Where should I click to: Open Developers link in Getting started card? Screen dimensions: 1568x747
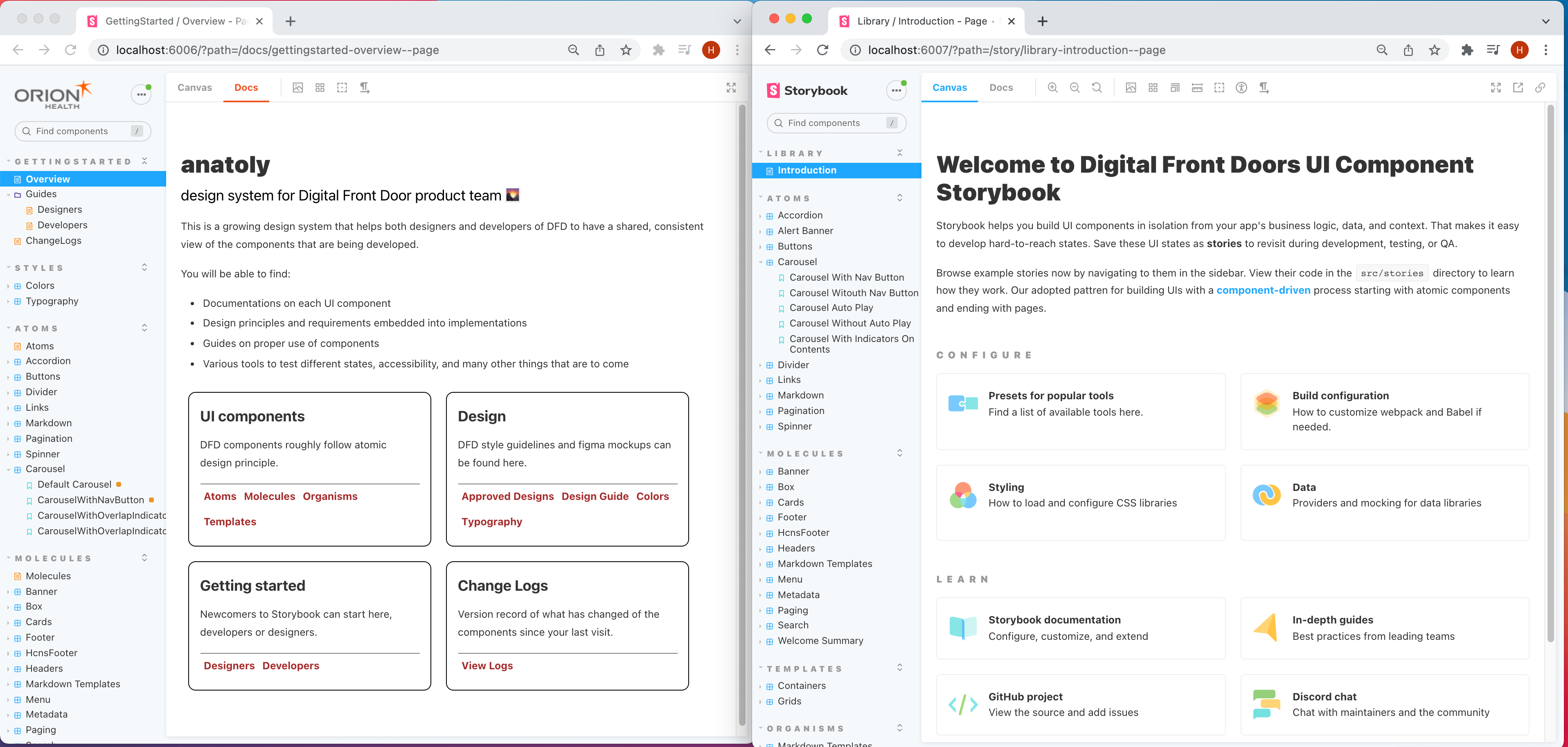tap(291, 666)
